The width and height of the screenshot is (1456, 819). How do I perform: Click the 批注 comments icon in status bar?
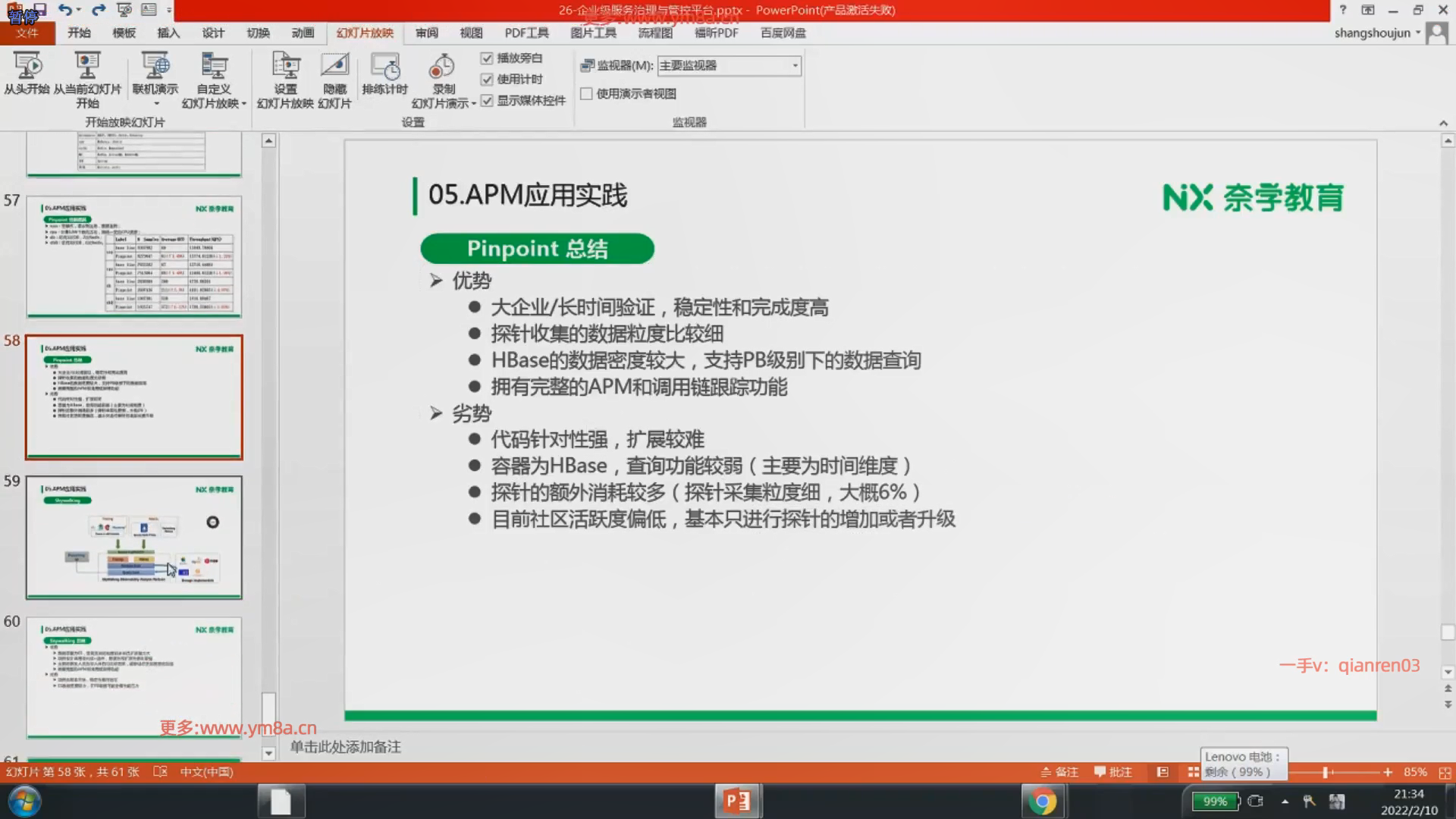pyautogui.click(x=1113, y=772)
